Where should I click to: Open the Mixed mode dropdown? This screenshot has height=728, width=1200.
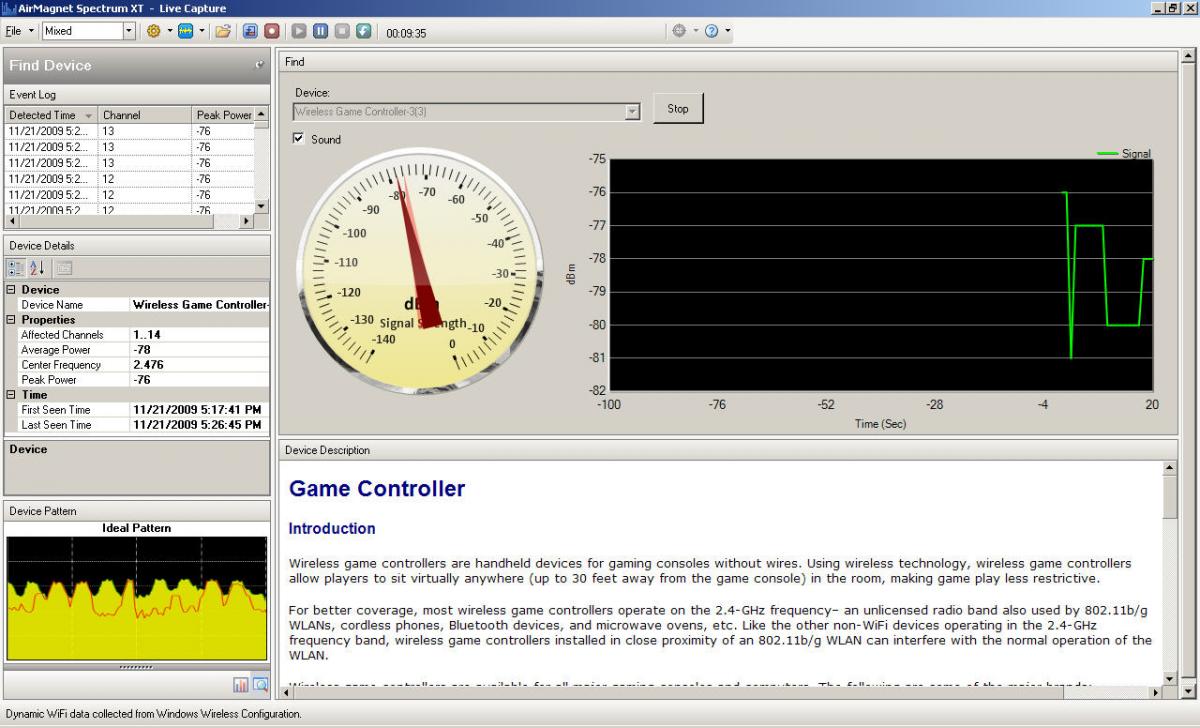128,31
